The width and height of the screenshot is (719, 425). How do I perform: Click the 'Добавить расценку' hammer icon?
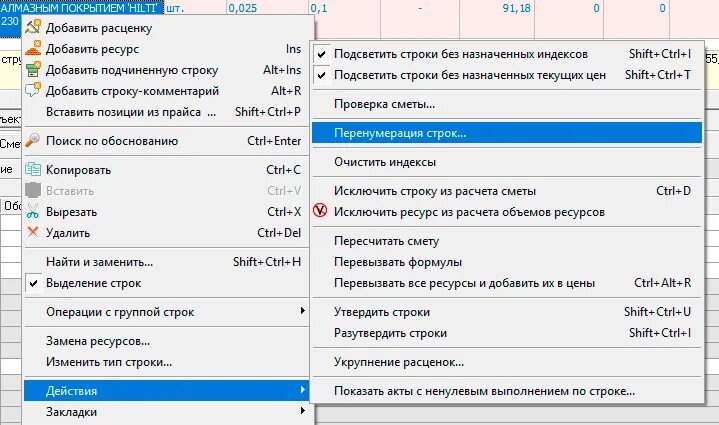tap(33, 28)
